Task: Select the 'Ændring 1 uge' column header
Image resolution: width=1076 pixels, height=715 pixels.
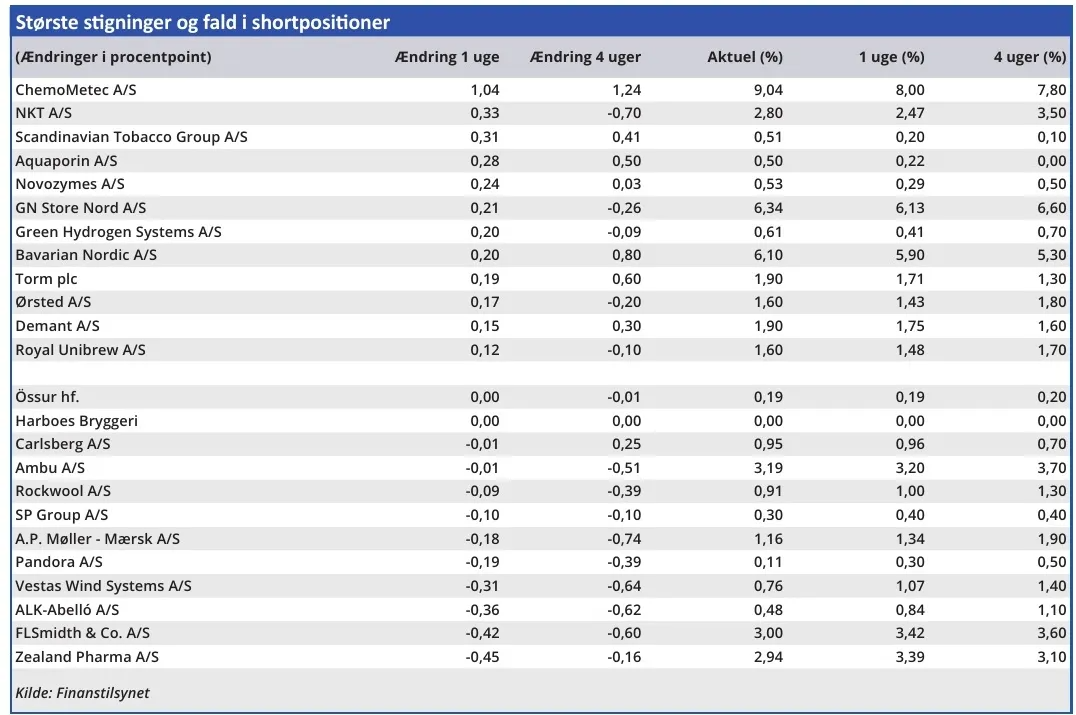Action: coord(447,57)
